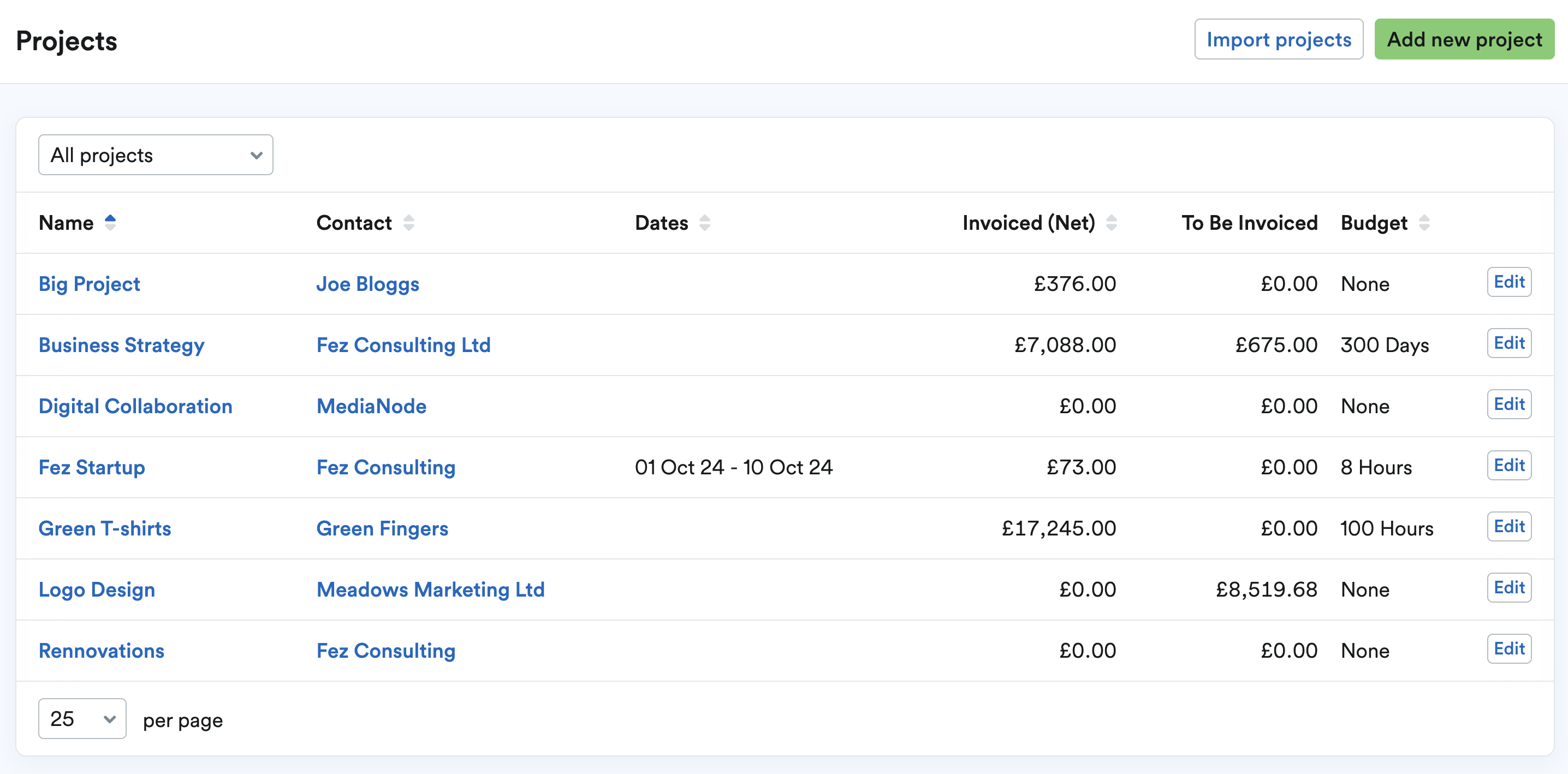The height and width of the screenshot is (774, 1568).
Task: Click the Budget column header text
Action: (1374, 223)
